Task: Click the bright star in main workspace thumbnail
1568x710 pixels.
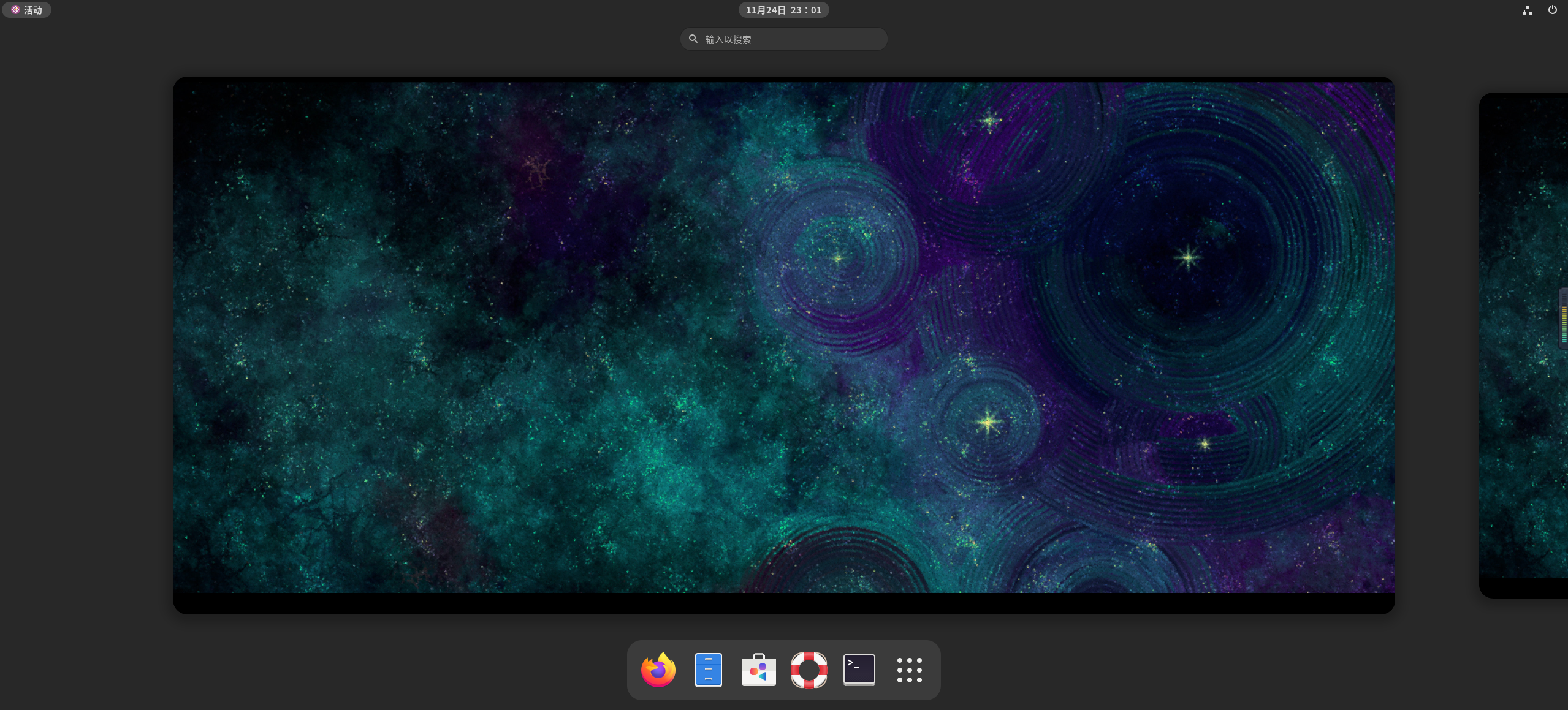Action: (x=988, y=422)
